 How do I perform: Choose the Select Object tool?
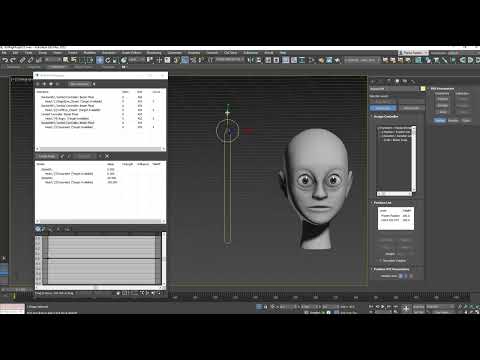66,60
